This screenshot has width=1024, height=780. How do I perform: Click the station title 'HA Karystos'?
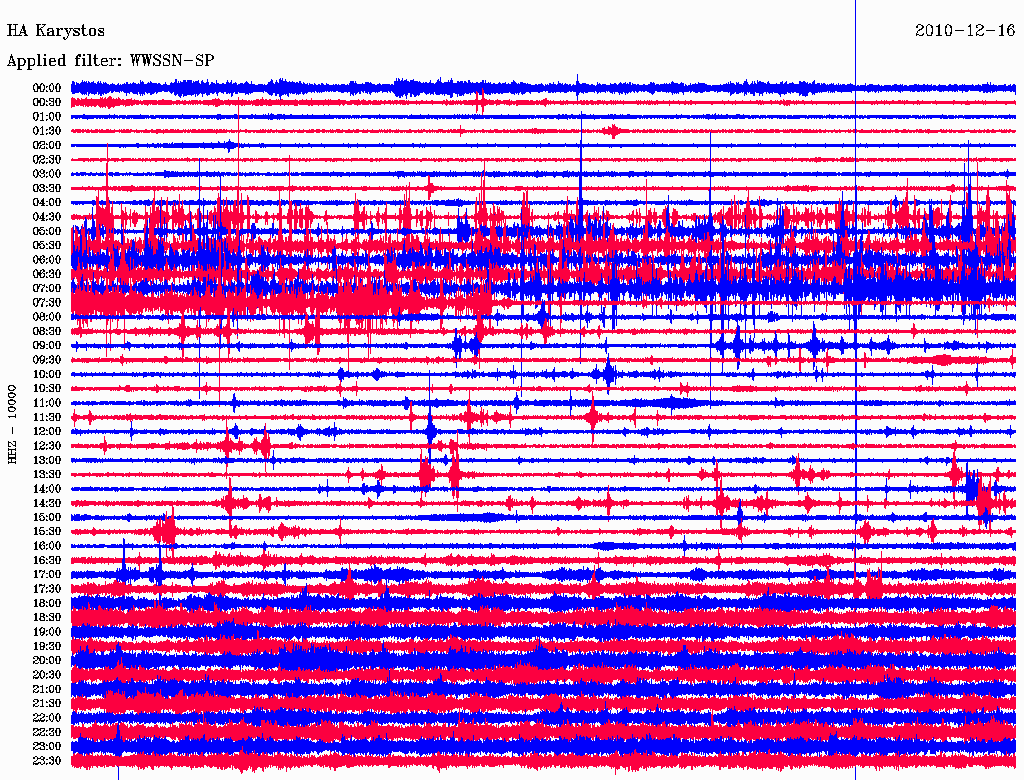56,31
